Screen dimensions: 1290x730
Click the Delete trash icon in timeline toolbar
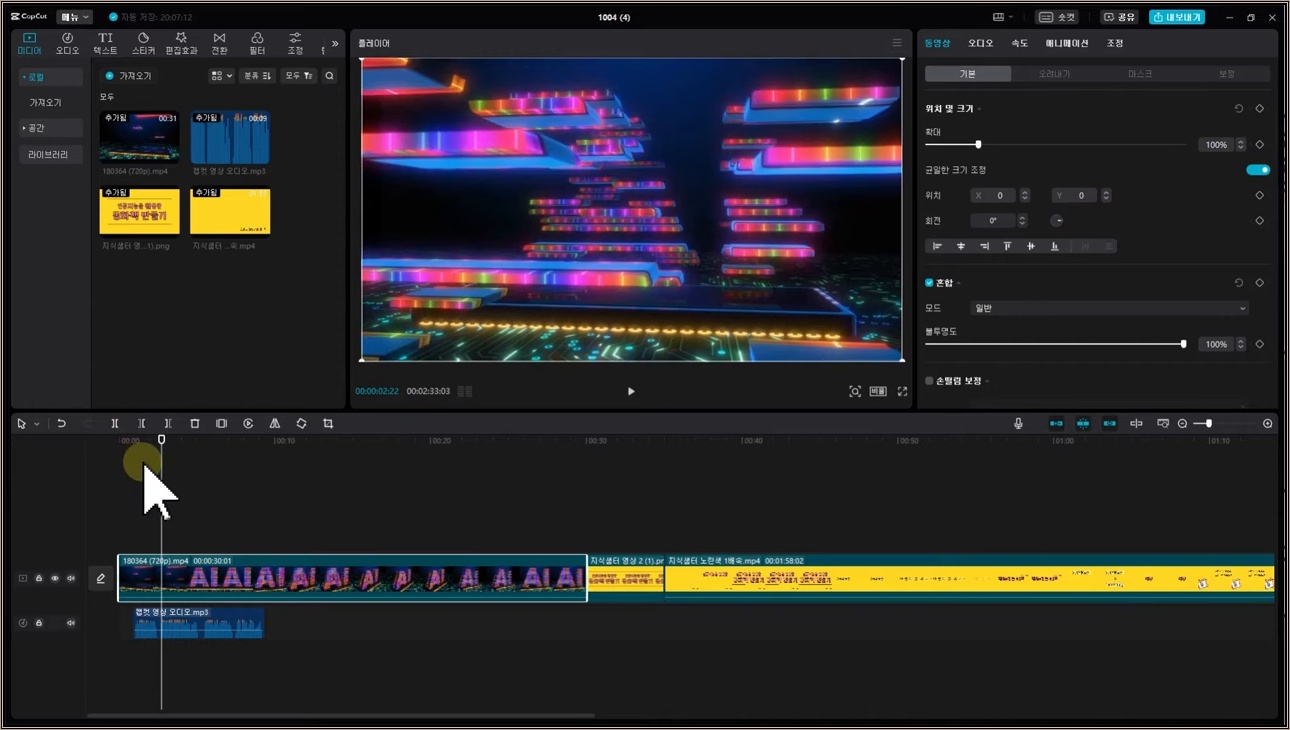[x=195, y=424]
